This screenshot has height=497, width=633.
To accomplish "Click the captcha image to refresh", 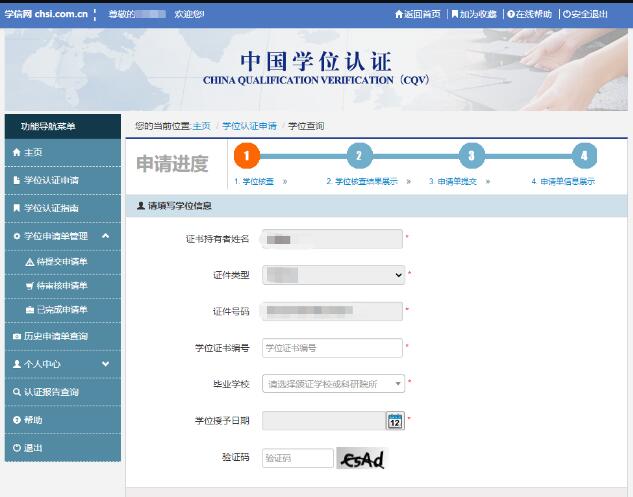I will pos(362,459).
